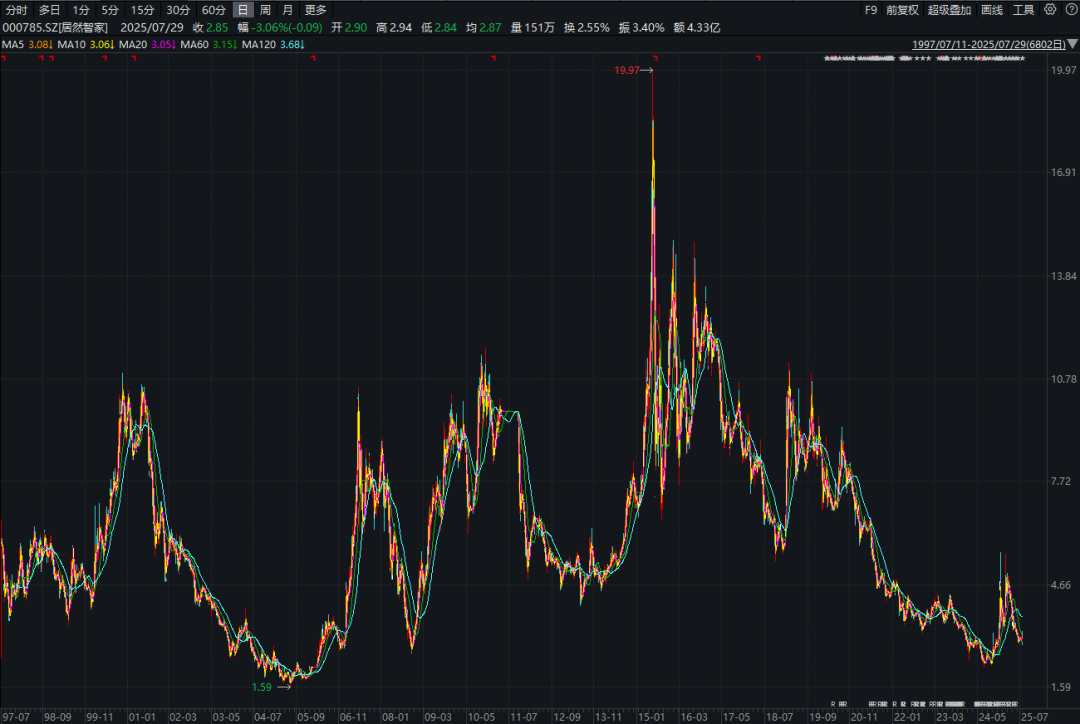1080x724 pixels.
Task: Click the MA10 indicator label
Action: coord(72,44)
